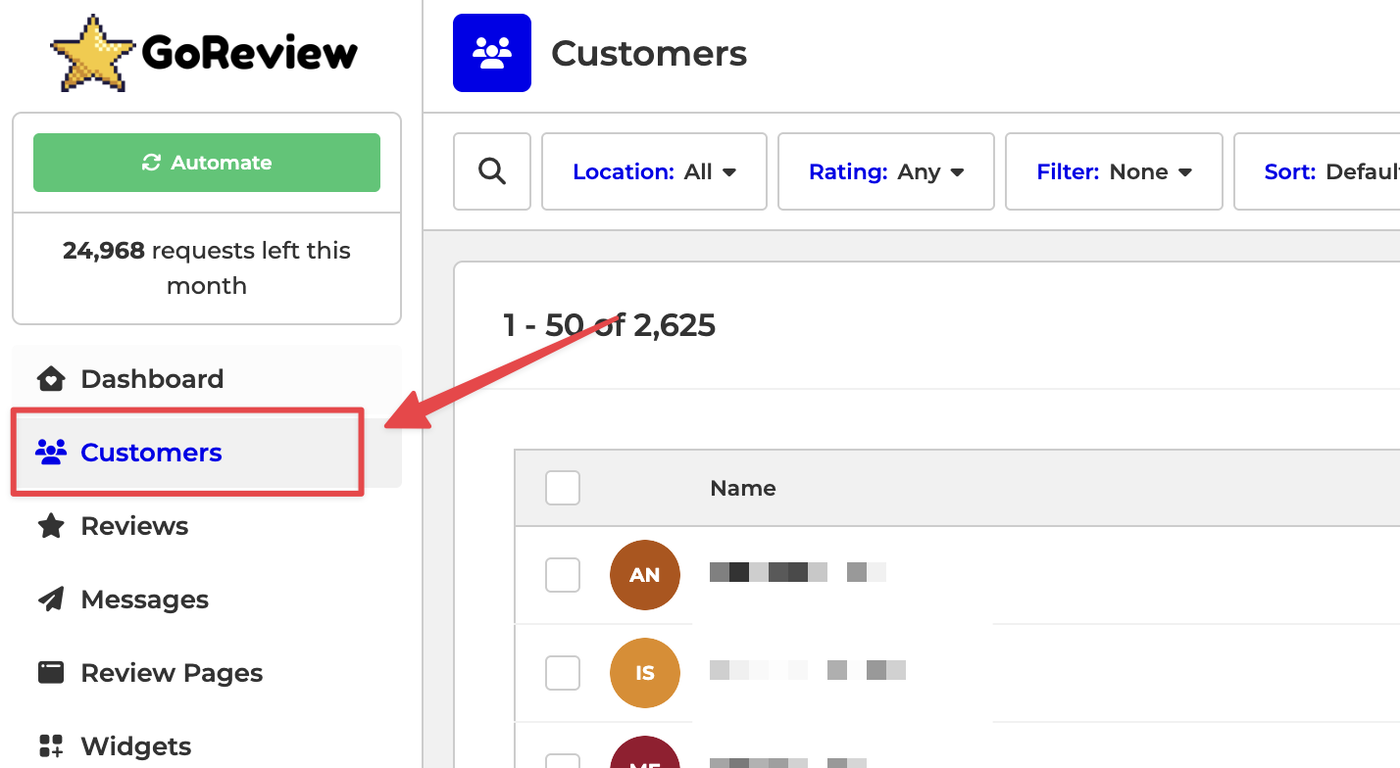Viewport: 1400px width, 768px height.
Task: Click the Name column header
Action: (743, 488)
